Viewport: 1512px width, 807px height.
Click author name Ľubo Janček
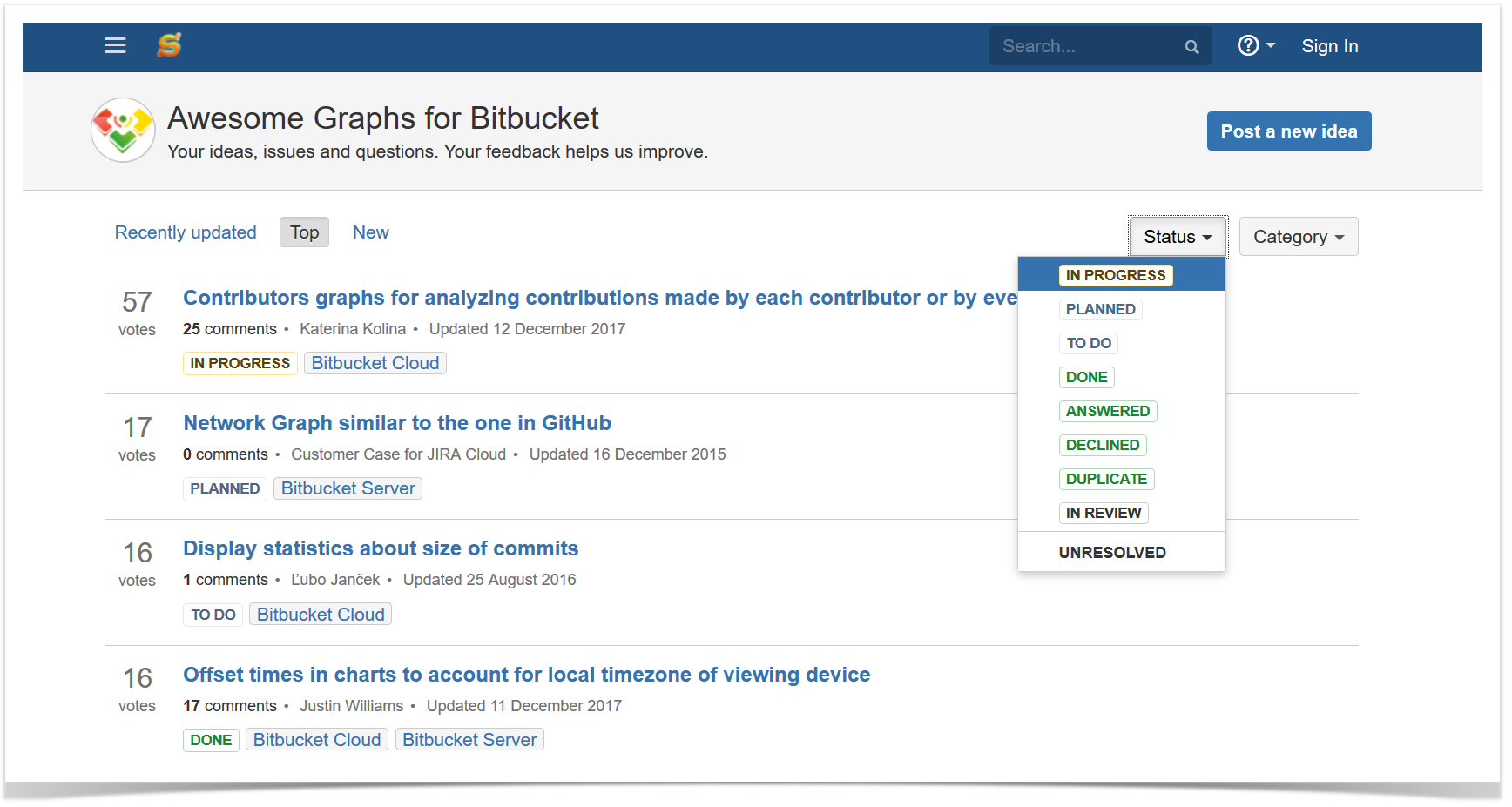[335, 580]
